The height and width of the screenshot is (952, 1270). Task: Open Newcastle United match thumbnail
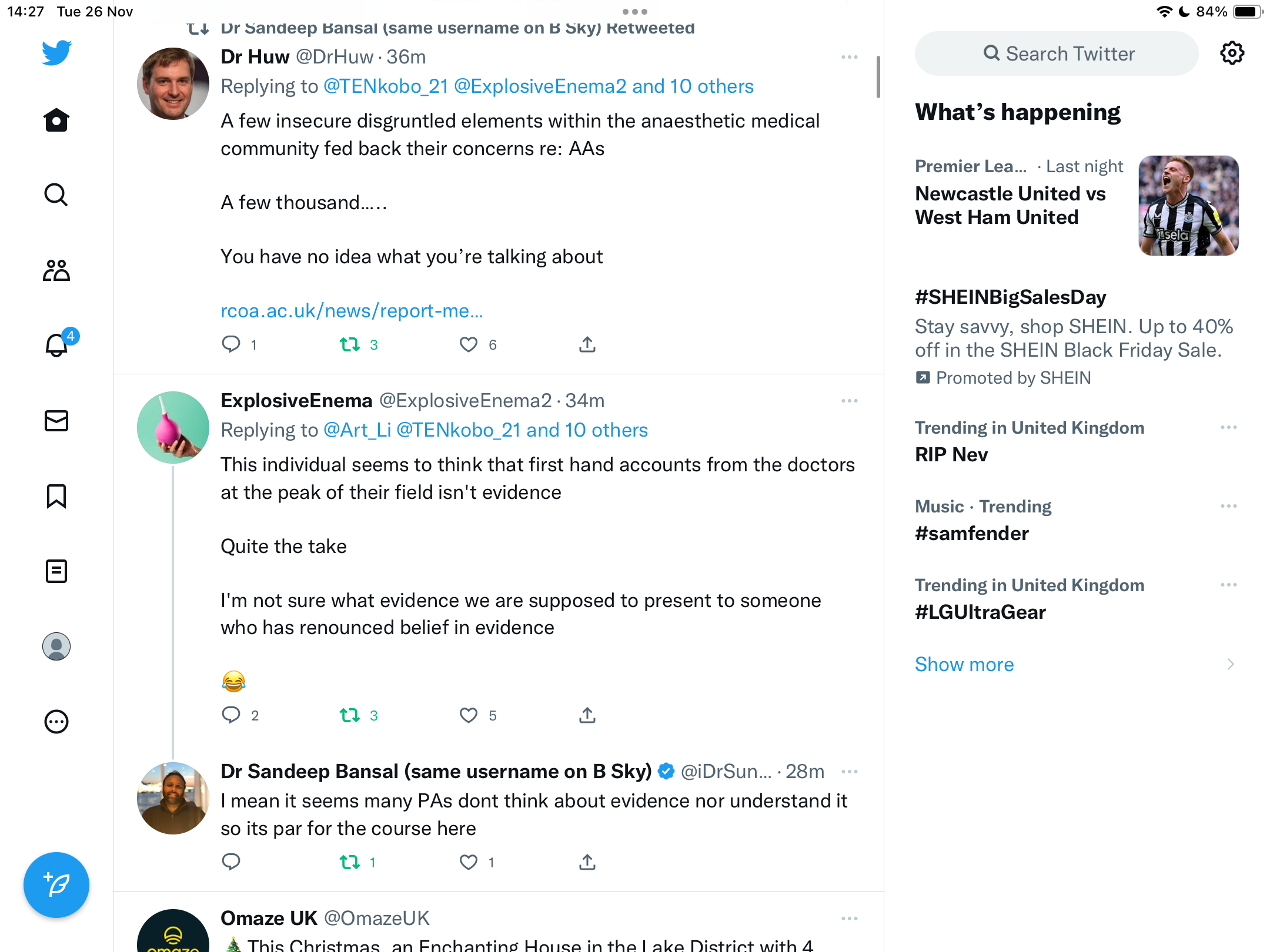1189,206
